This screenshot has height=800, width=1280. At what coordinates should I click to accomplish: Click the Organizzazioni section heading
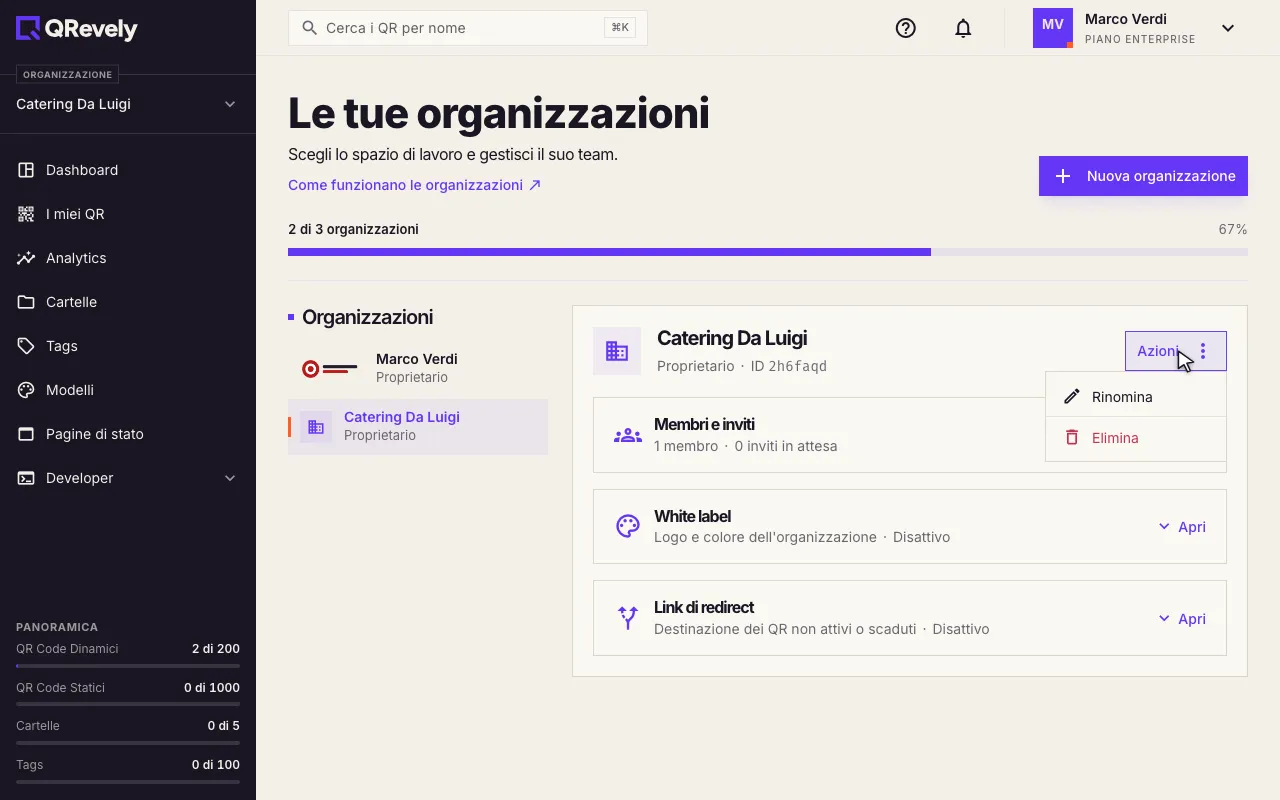tap(367, 317)
